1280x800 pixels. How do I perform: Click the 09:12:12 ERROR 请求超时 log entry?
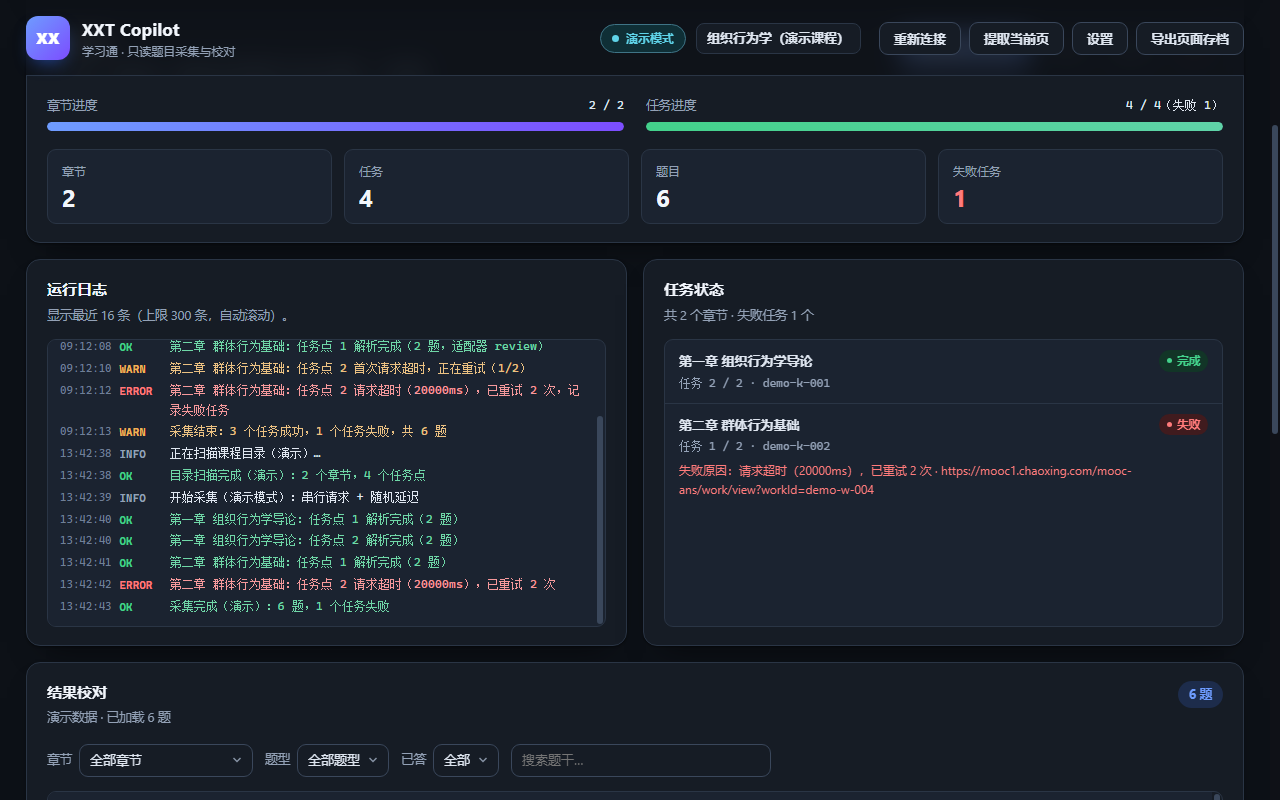click(x=321, y=400)
